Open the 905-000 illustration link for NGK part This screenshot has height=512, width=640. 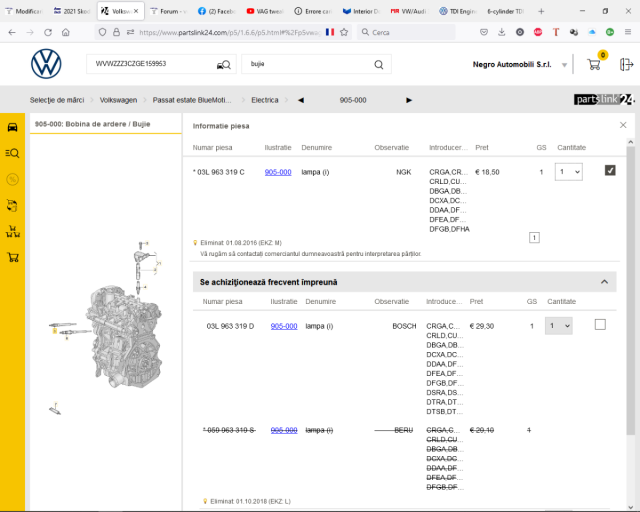pyautogui.click(x=278, y=172)
